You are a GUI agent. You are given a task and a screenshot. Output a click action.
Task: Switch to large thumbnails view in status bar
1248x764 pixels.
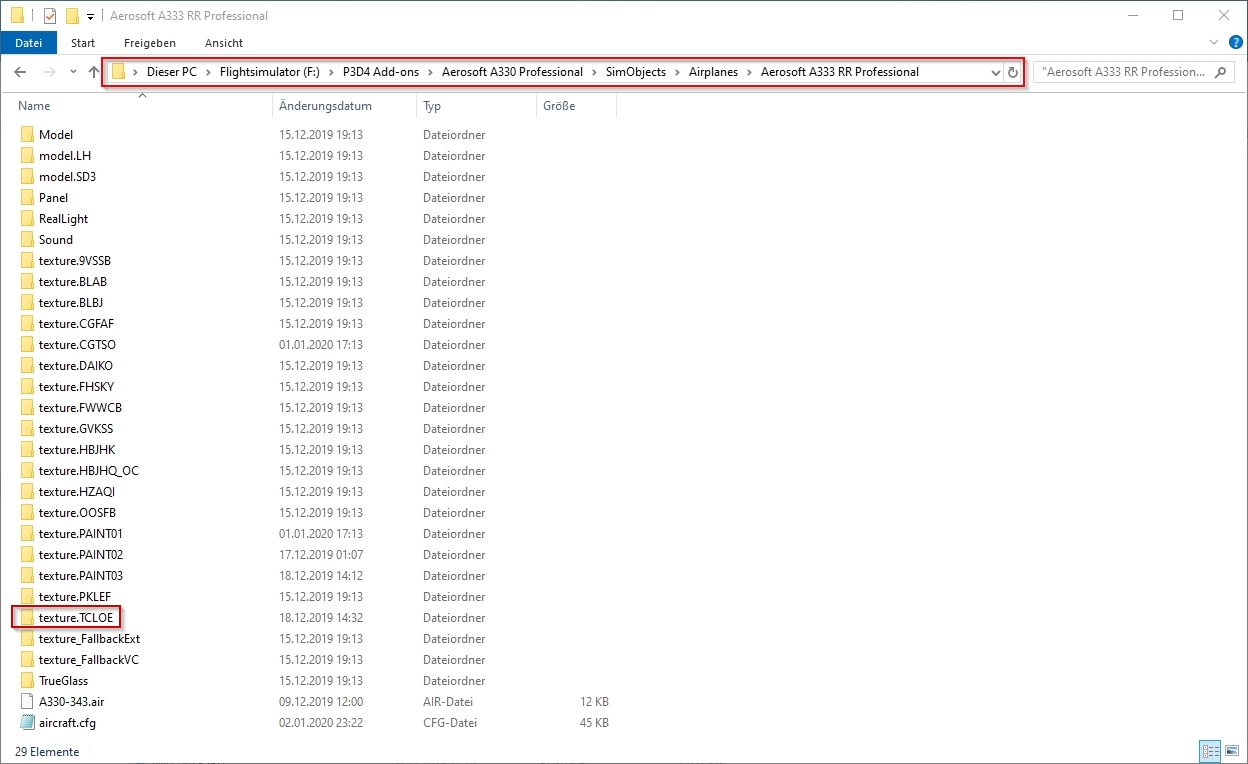tap(1233, 751)
